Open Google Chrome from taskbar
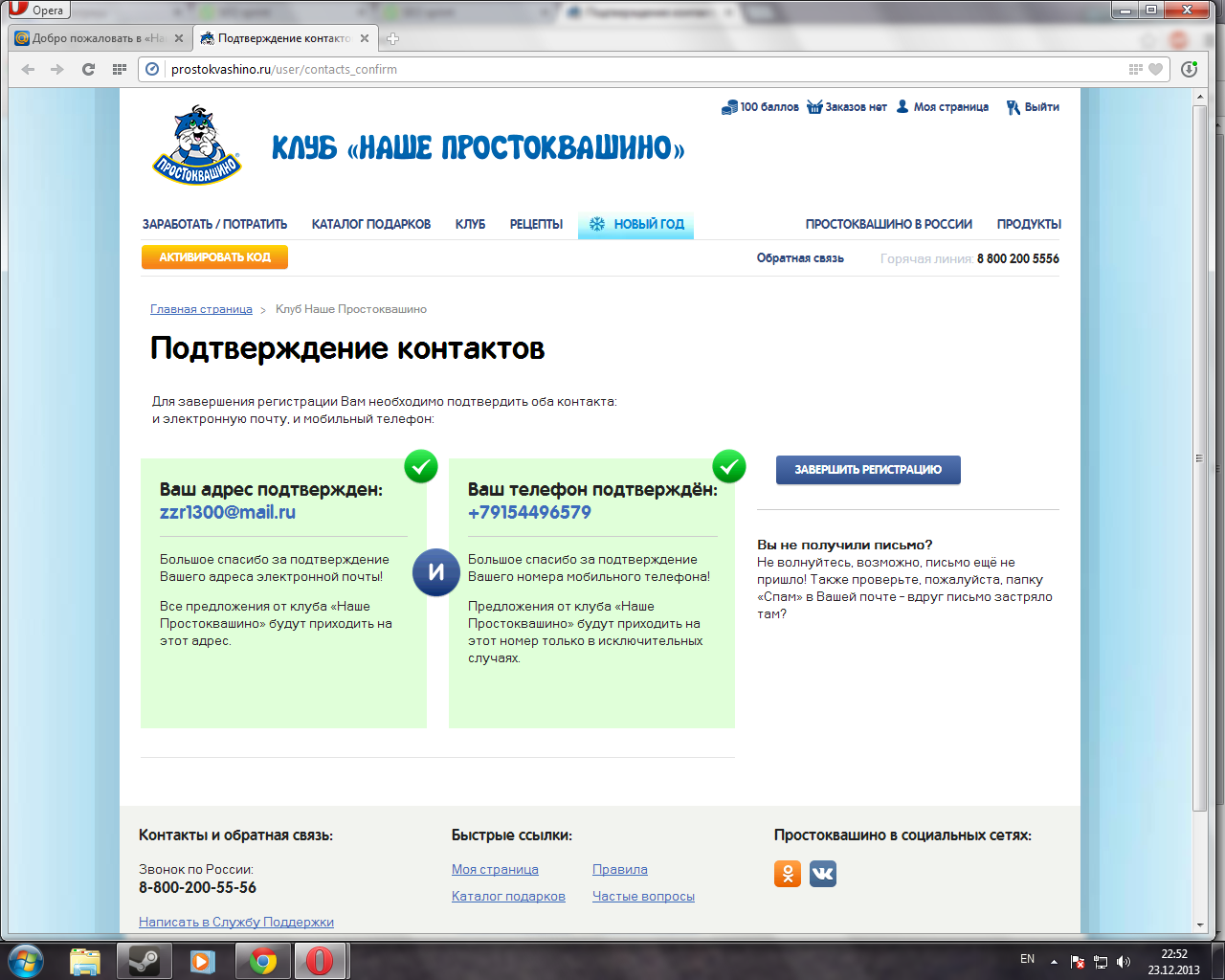 pyautogui.click(x=262, y=961)
